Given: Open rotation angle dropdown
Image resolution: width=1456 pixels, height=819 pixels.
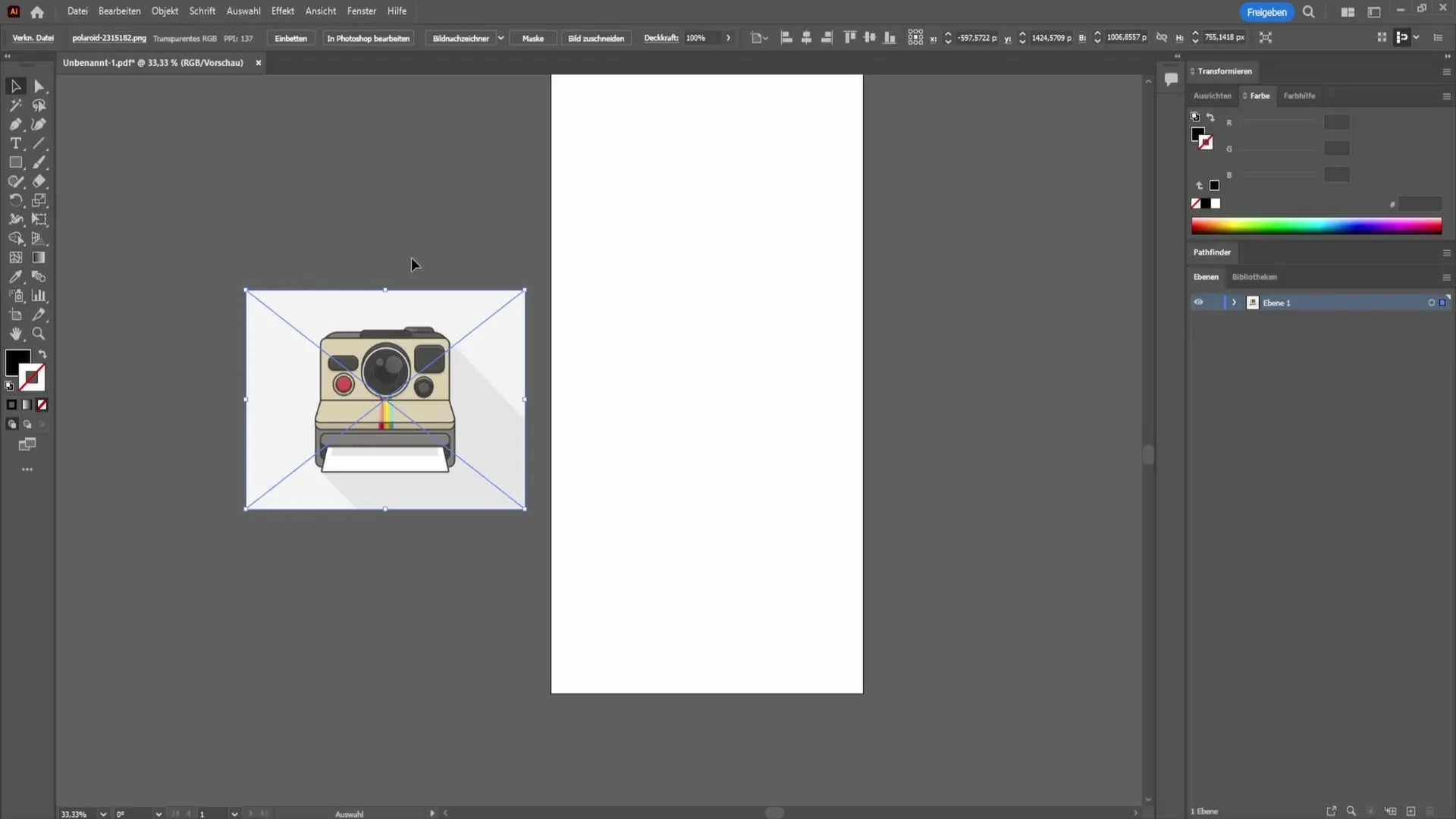Looking at the screenshot, I should [x=158, y=814].
